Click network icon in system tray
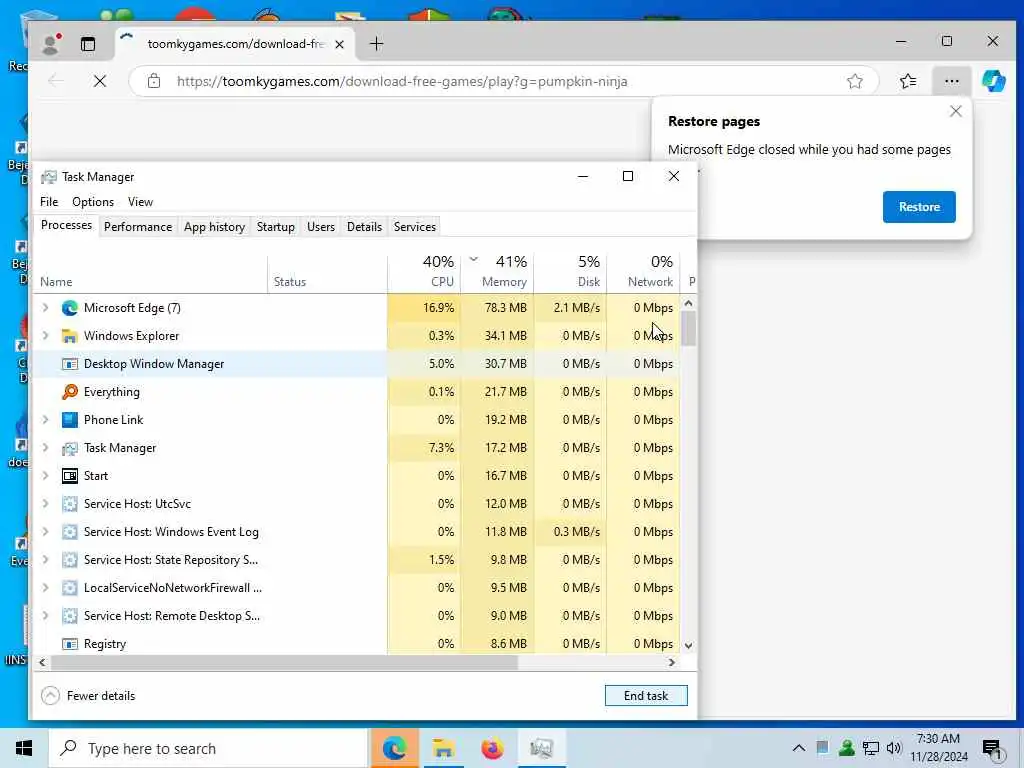This screenshot has height=768, width=1024. point(870,748)
